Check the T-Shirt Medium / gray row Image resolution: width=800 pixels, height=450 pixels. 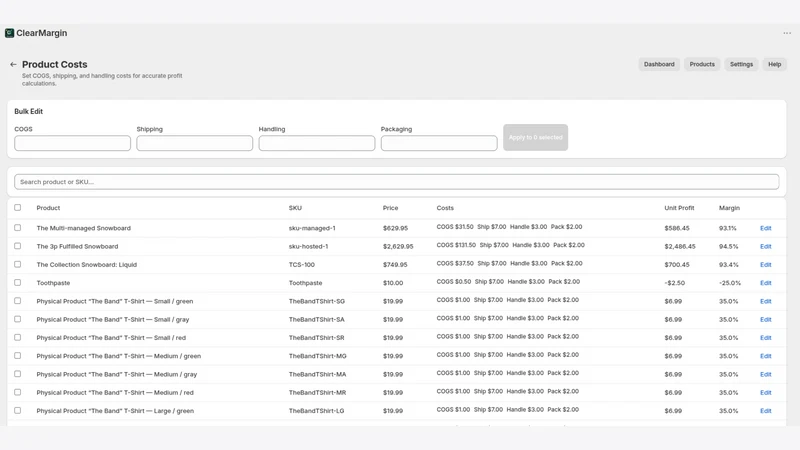pos(17,374)
